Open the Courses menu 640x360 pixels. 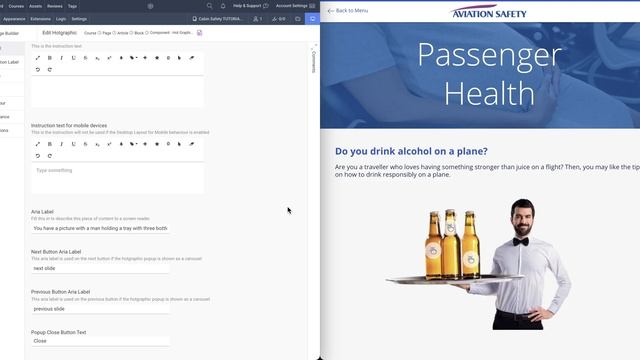[16, 6]
